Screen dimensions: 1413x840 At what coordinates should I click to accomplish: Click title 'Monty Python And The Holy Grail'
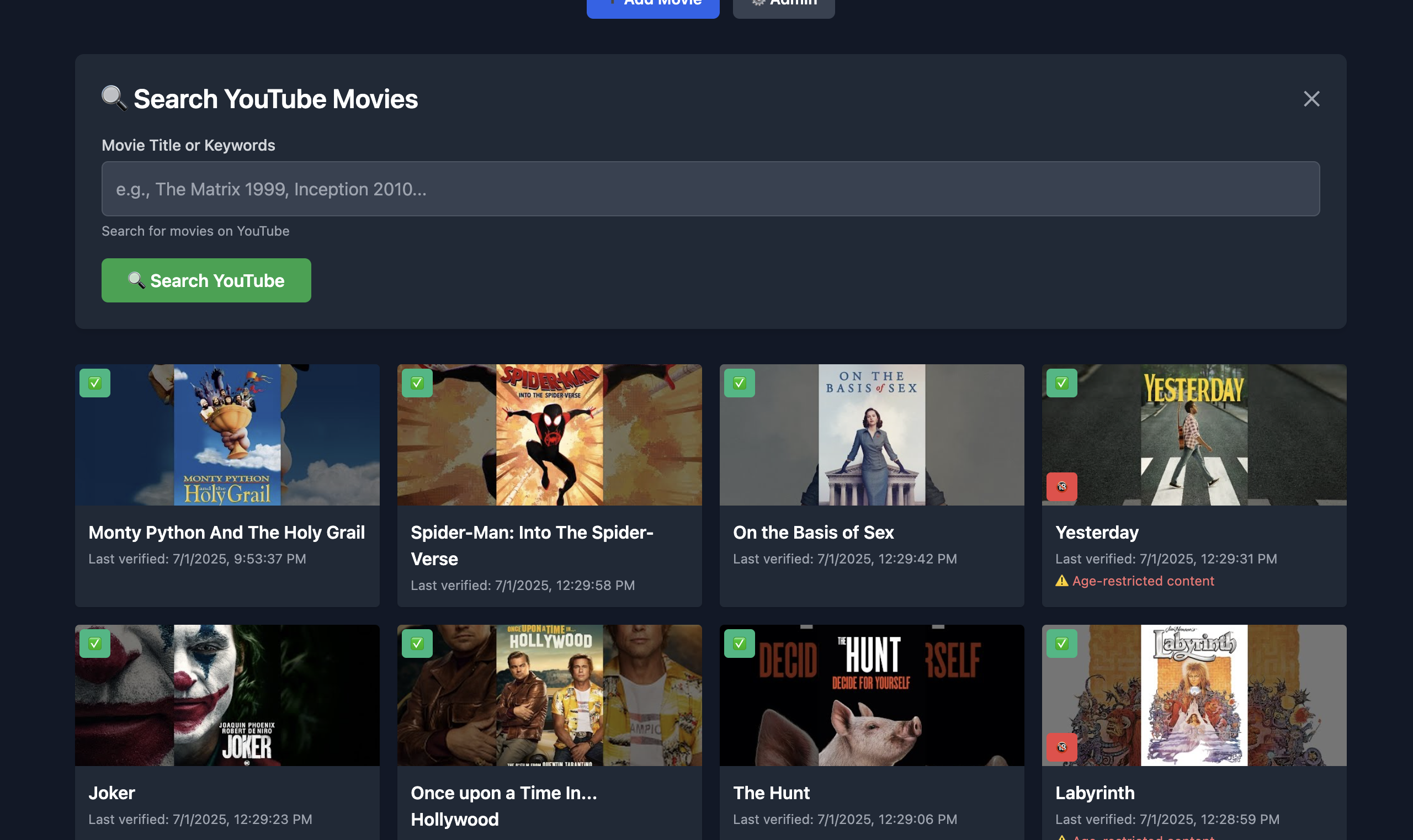(x=226, y=533)
